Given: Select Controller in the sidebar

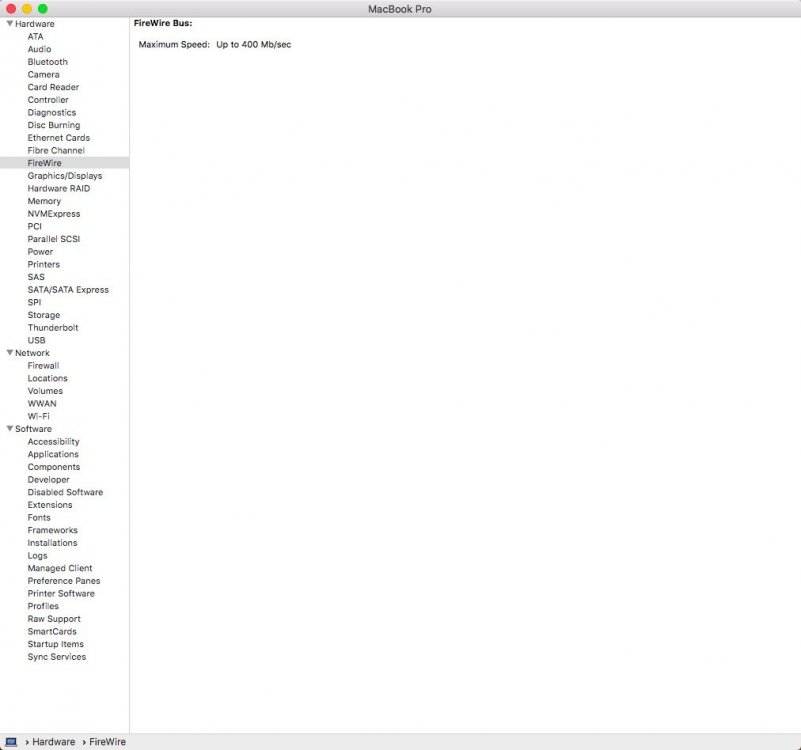Looking at the screenshot, I should click(48, 100).
